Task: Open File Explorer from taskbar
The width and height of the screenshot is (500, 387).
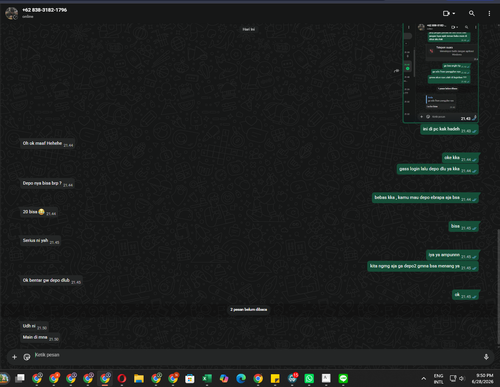Action: click(139, 378)
